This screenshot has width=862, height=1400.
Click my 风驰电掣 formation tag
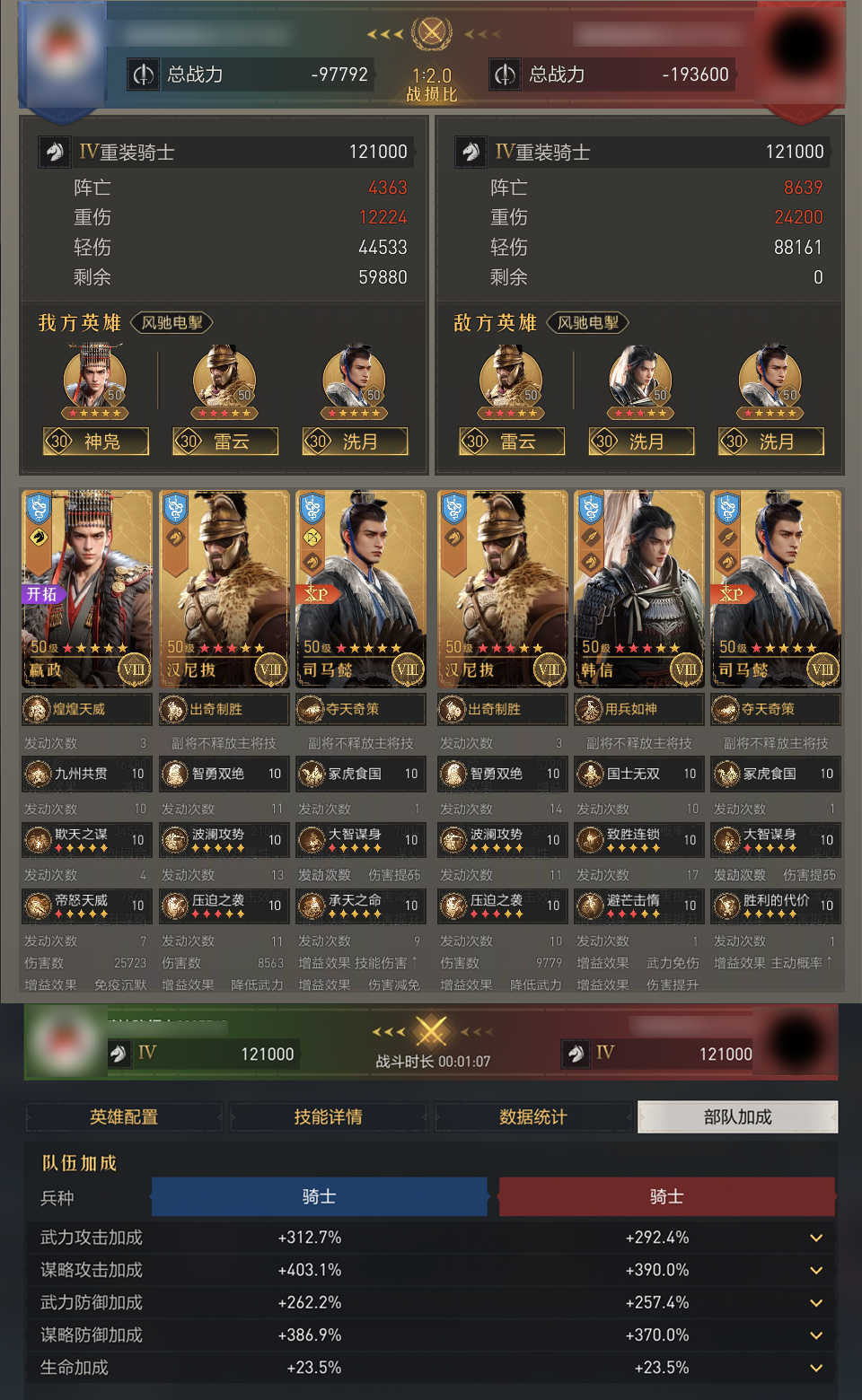click(172, 323)
